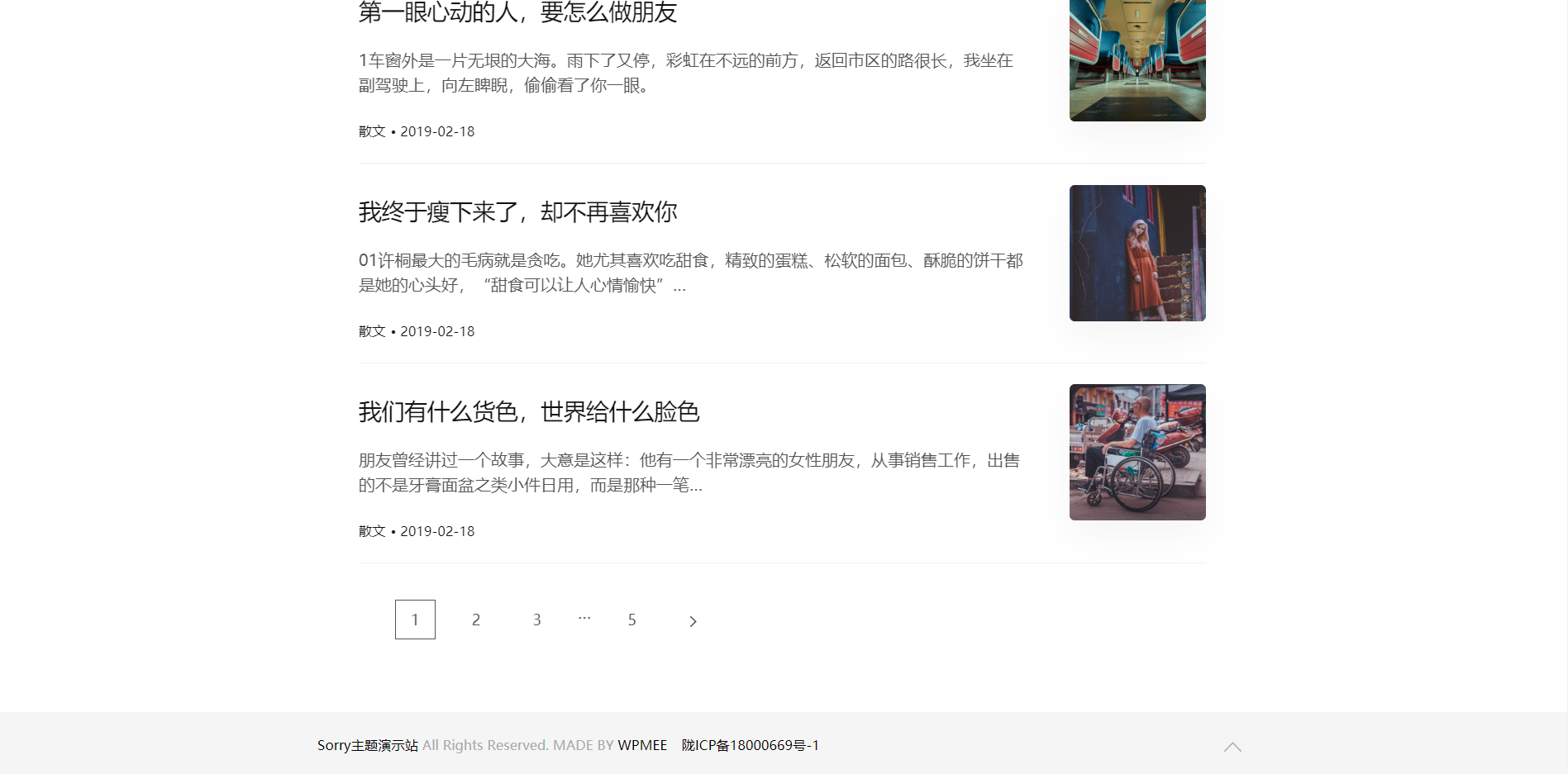The width and height of the screenshot is (1568, 774).
Task: Open the woman in red dress thumbnail
Action: click(x=1137, y=253)
